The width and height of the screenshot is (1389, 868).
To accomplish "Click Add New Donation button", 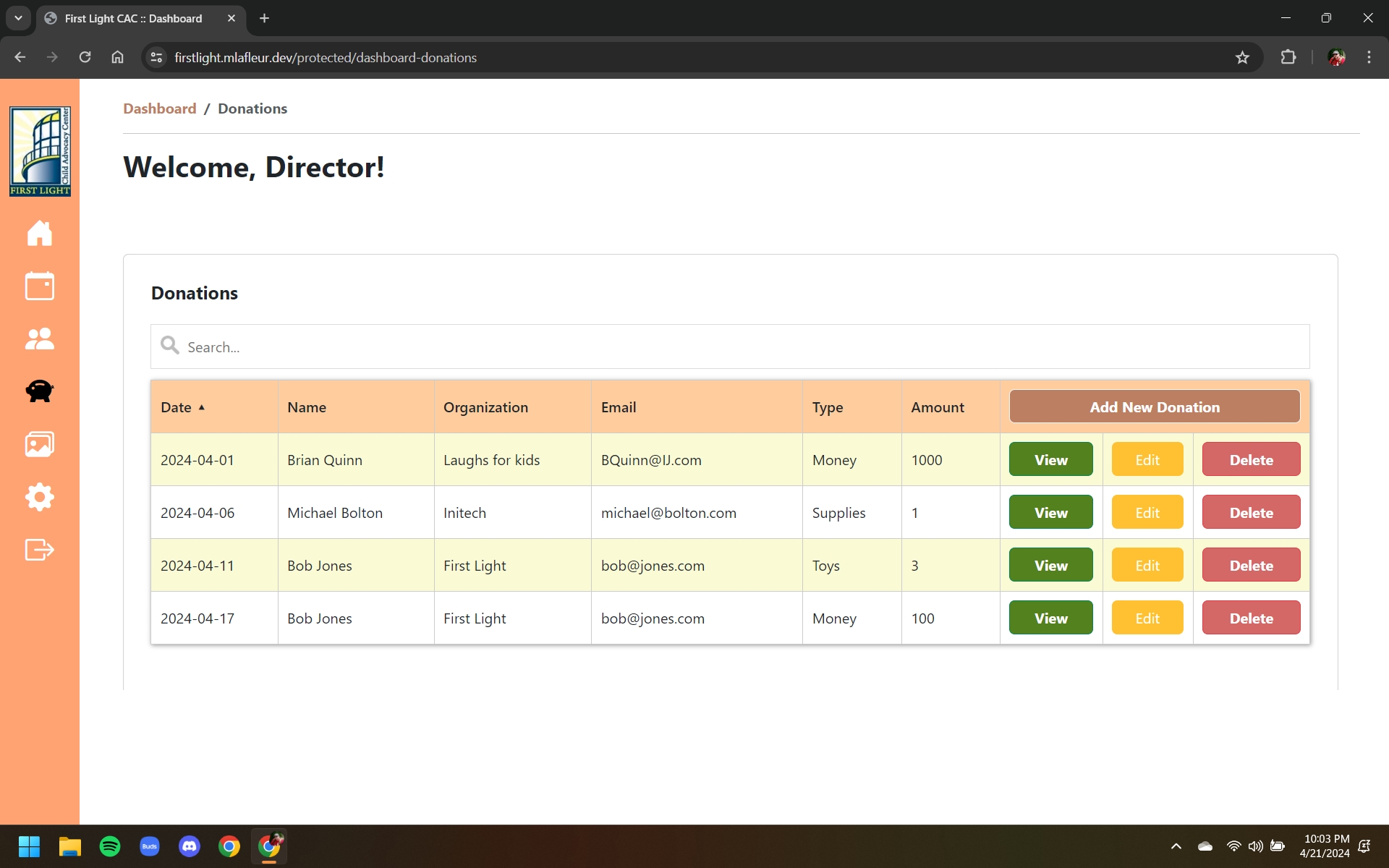I will (1154, 407).
